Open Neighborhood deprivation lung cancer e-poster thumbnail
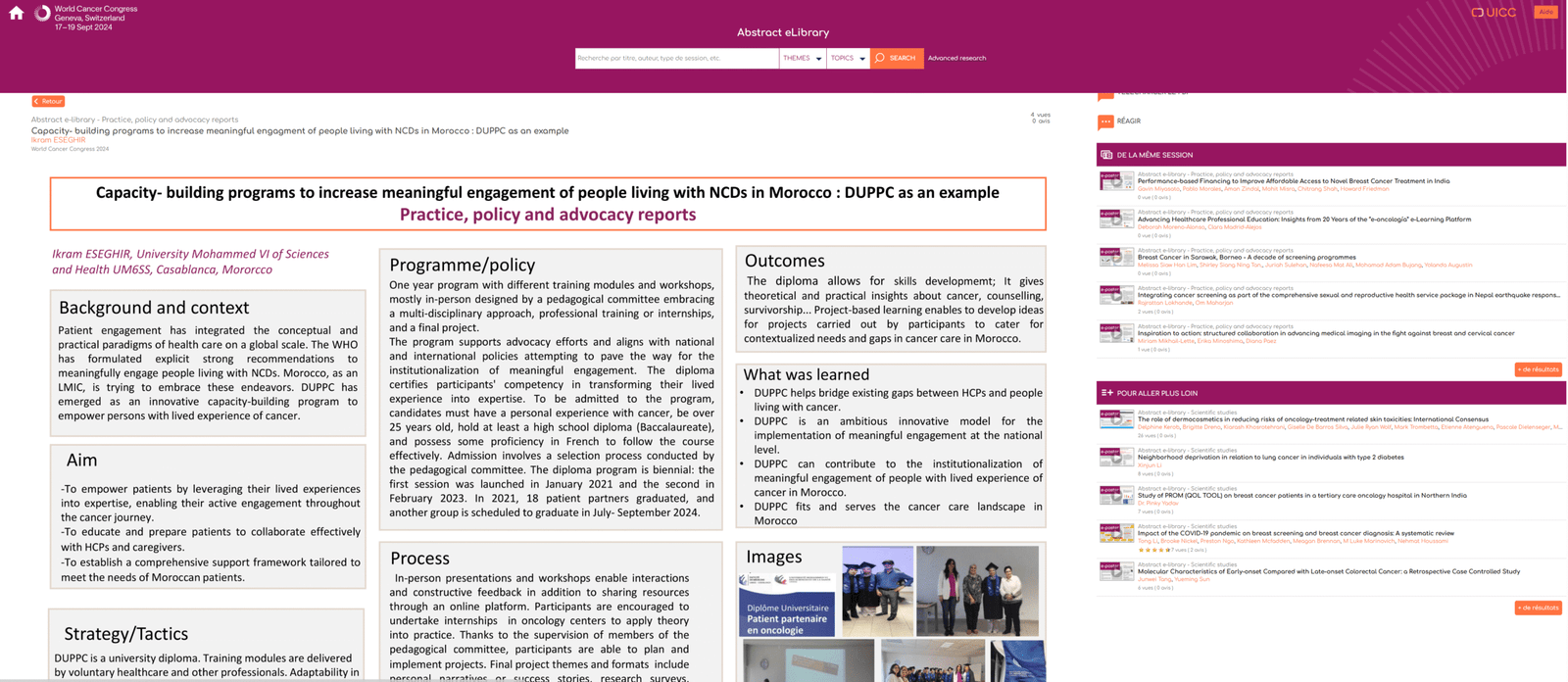 pos(1116,457)
